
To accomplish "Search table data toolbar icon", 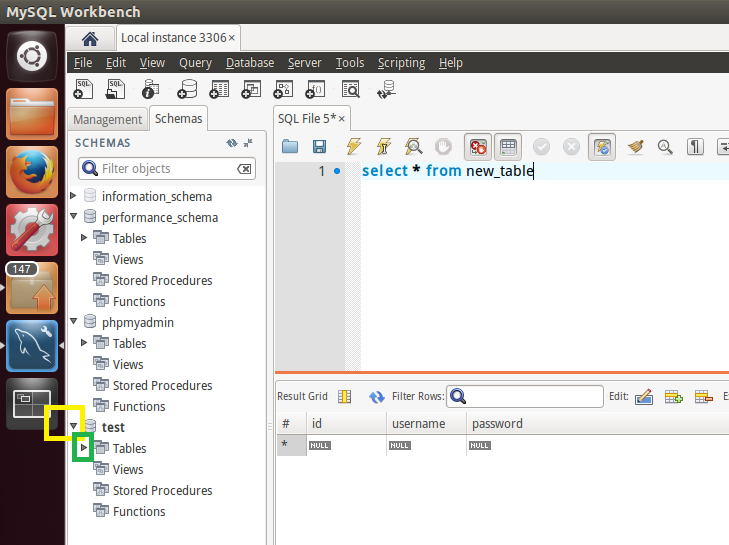I will pyautogui.click(x=351, y=89).
